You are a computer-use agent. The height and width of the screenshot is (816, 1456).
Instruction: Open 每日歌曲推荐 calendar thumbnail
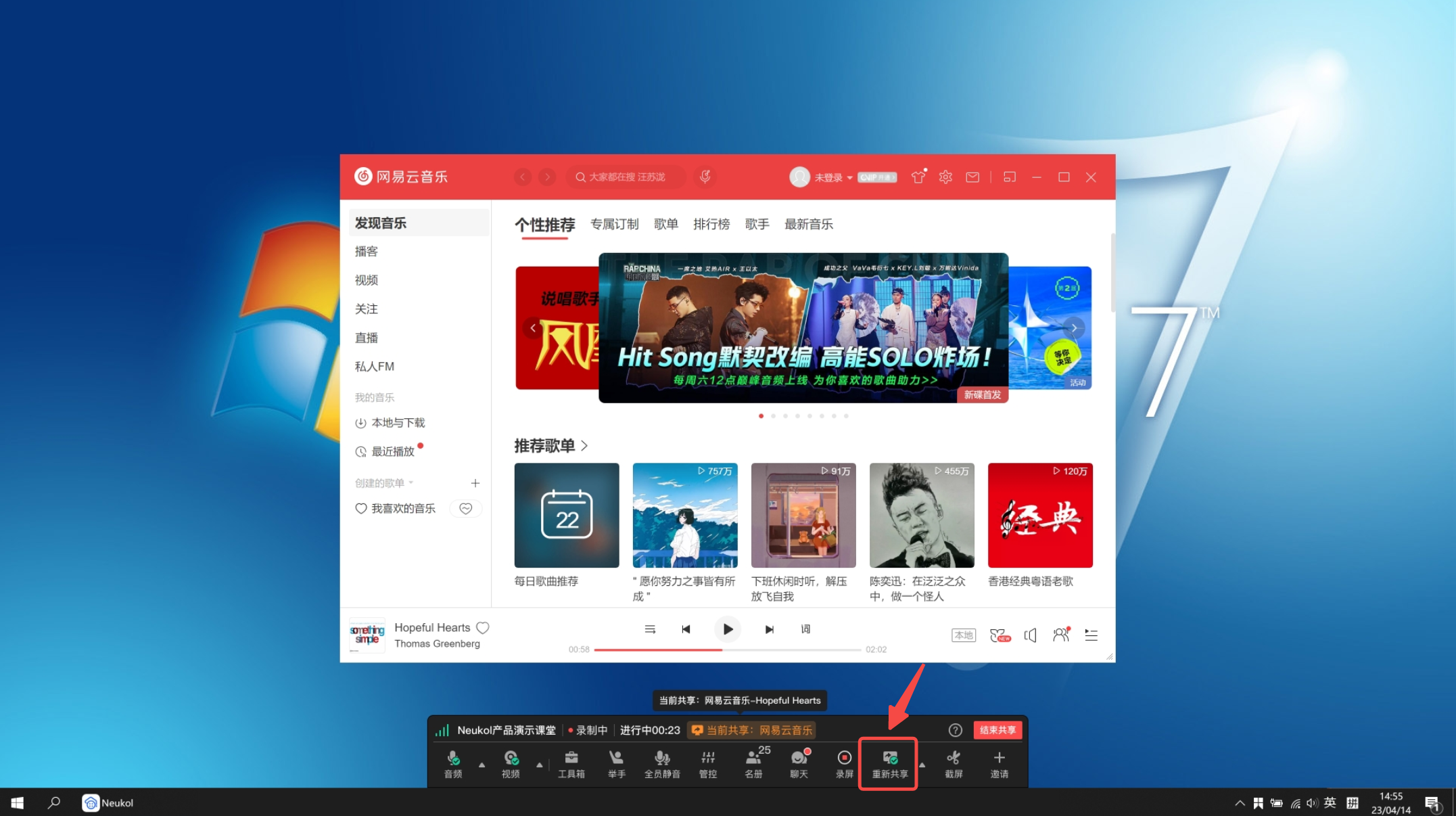tap(567, 516)
